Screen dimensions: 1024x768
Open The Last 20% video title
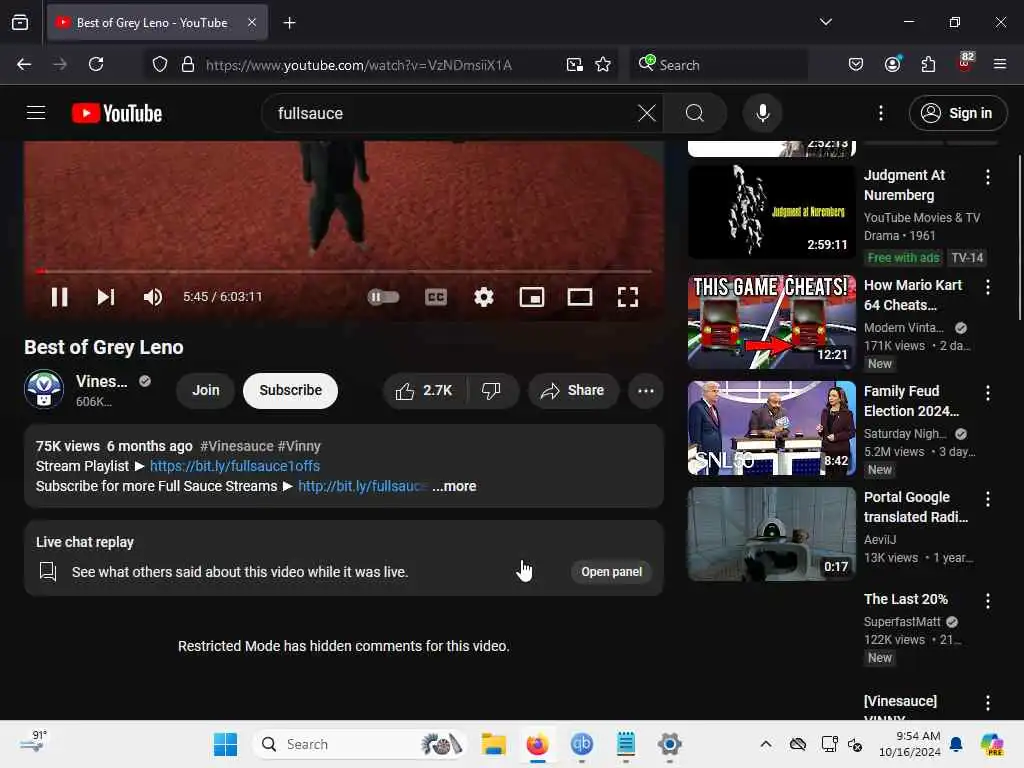[x=905, y=599]
